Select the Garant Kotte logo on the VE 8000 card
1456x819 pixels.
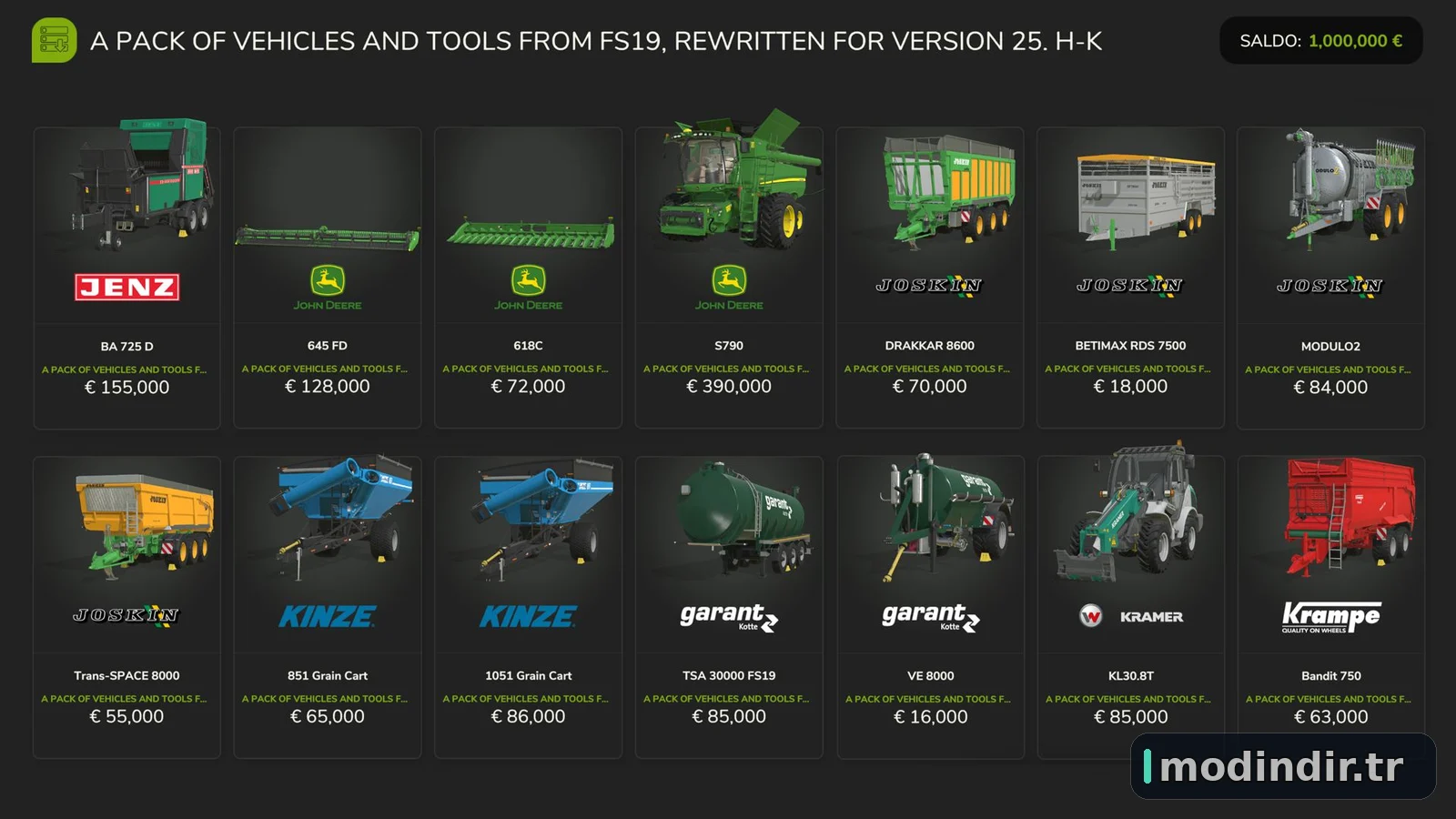[x=931, y=617]
